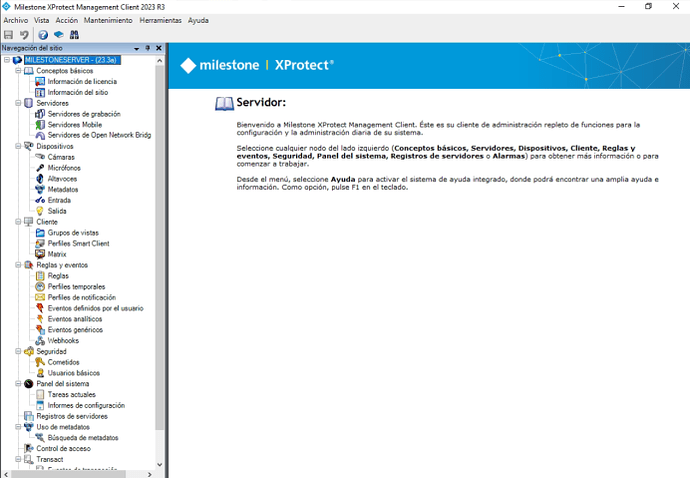Click the Webhooks icon

(x=40, y=340)
